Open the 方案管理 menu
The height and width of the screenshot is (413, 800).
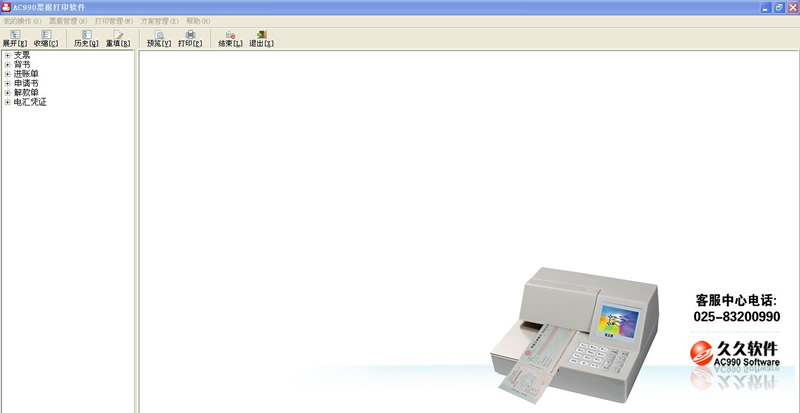tap(159, 21)
